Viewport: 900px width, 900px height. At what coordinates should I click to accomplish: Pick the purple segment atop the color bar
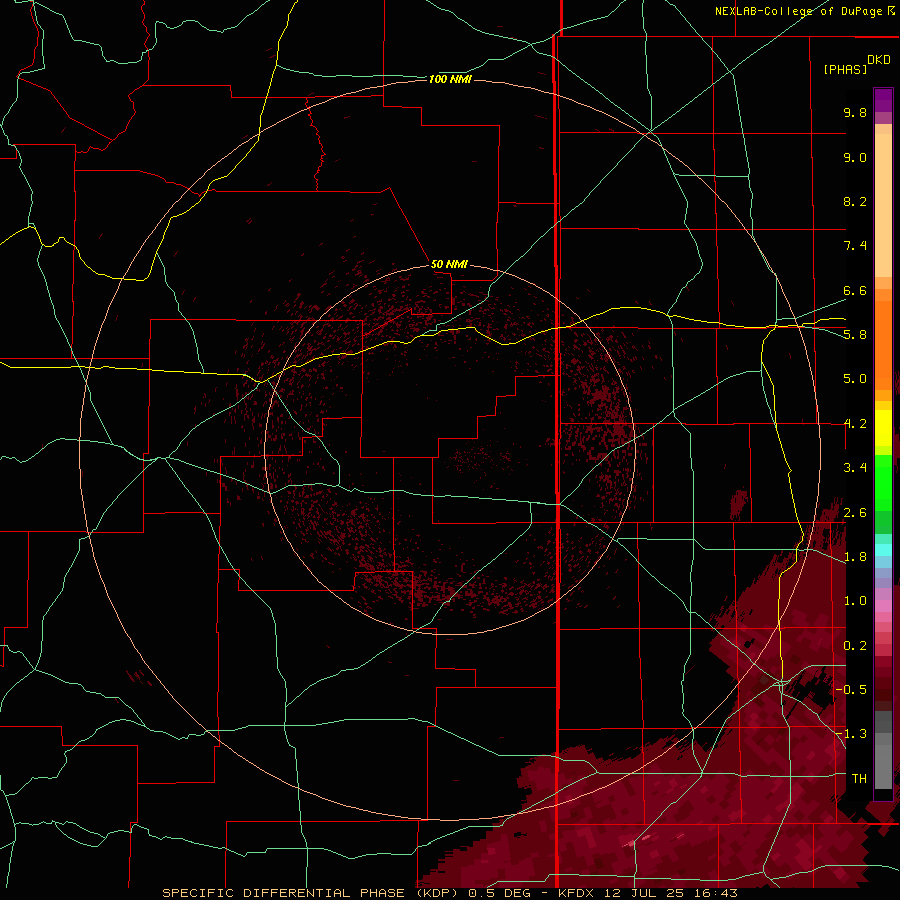pyautogui.click(x=883, y=100)
